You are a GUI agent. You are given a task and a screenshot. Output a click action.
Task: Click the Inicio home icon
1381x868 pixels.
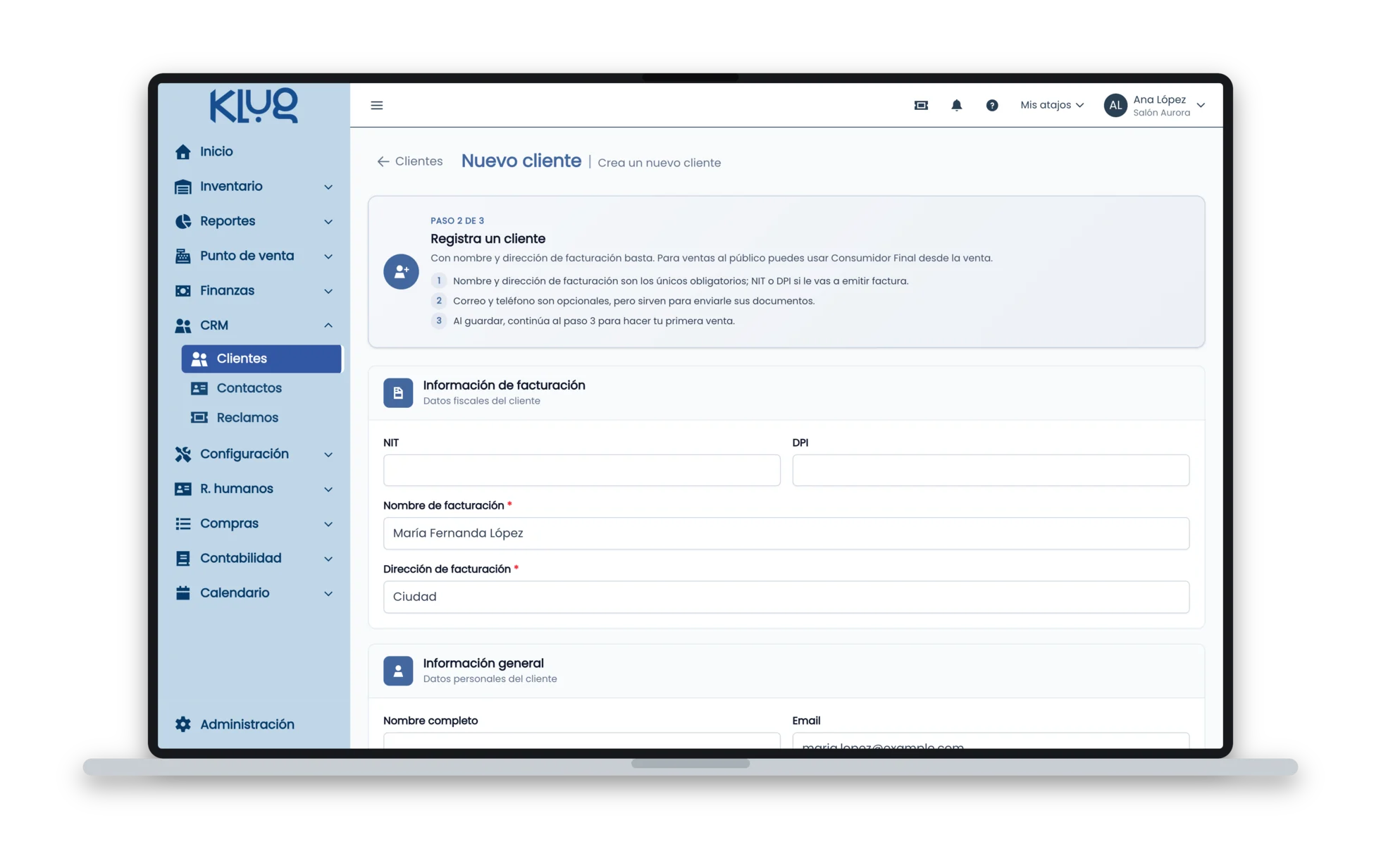coord(183,151)
